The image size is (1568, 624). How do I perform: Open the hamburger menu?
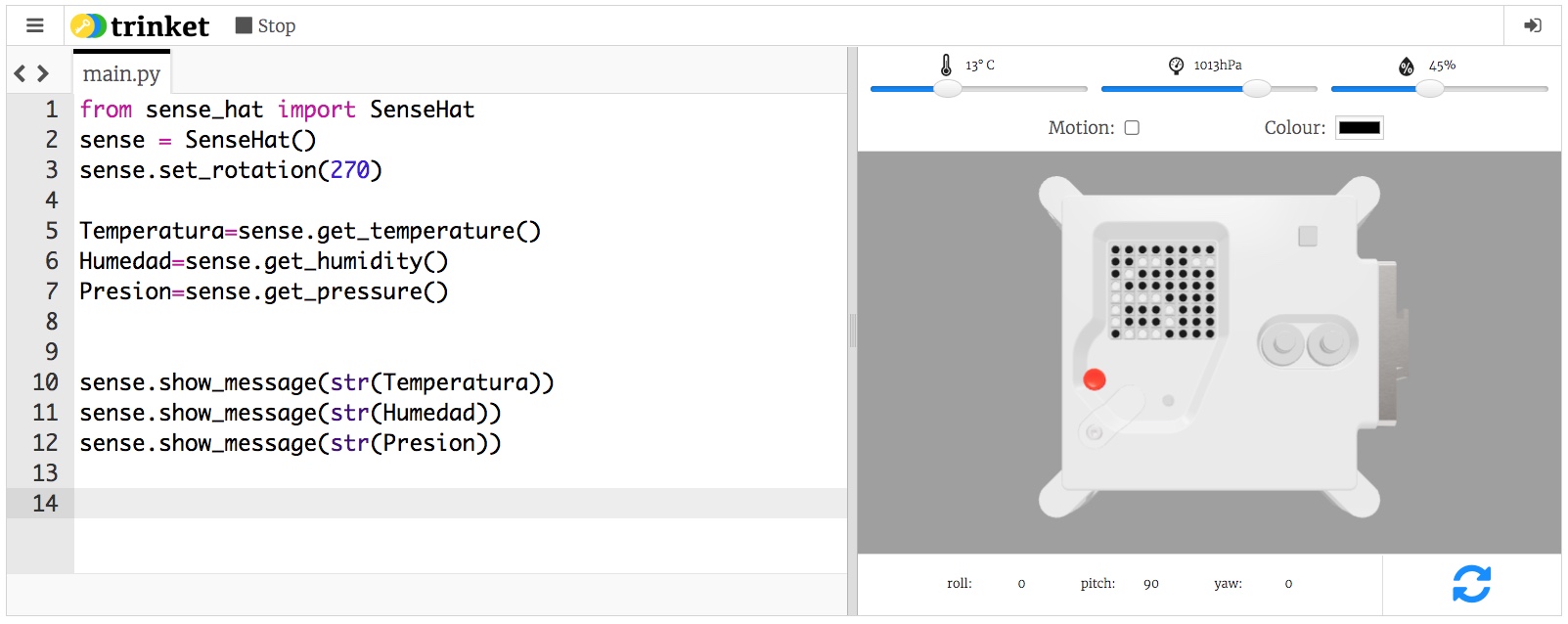tap(35, 26)
